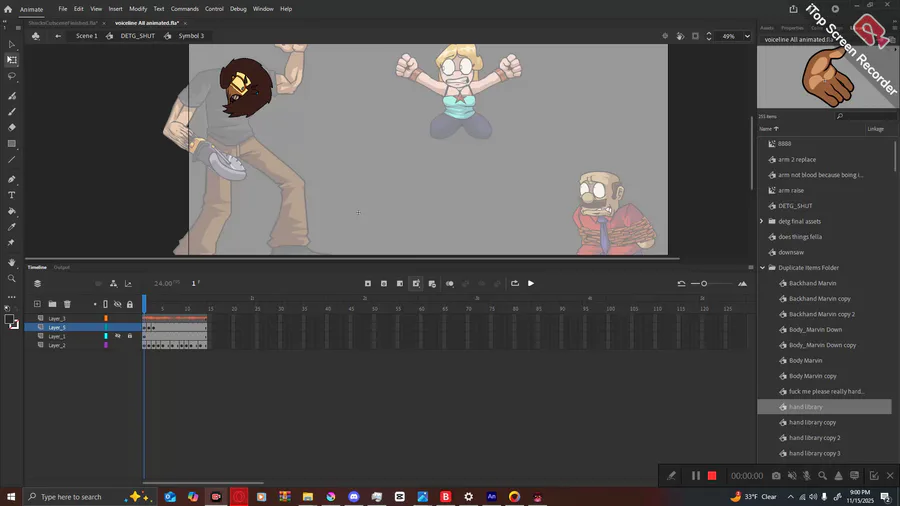Select the Pen tool
Screen dimensions: 900x506
pyautogui.click(x=11, y=179)
